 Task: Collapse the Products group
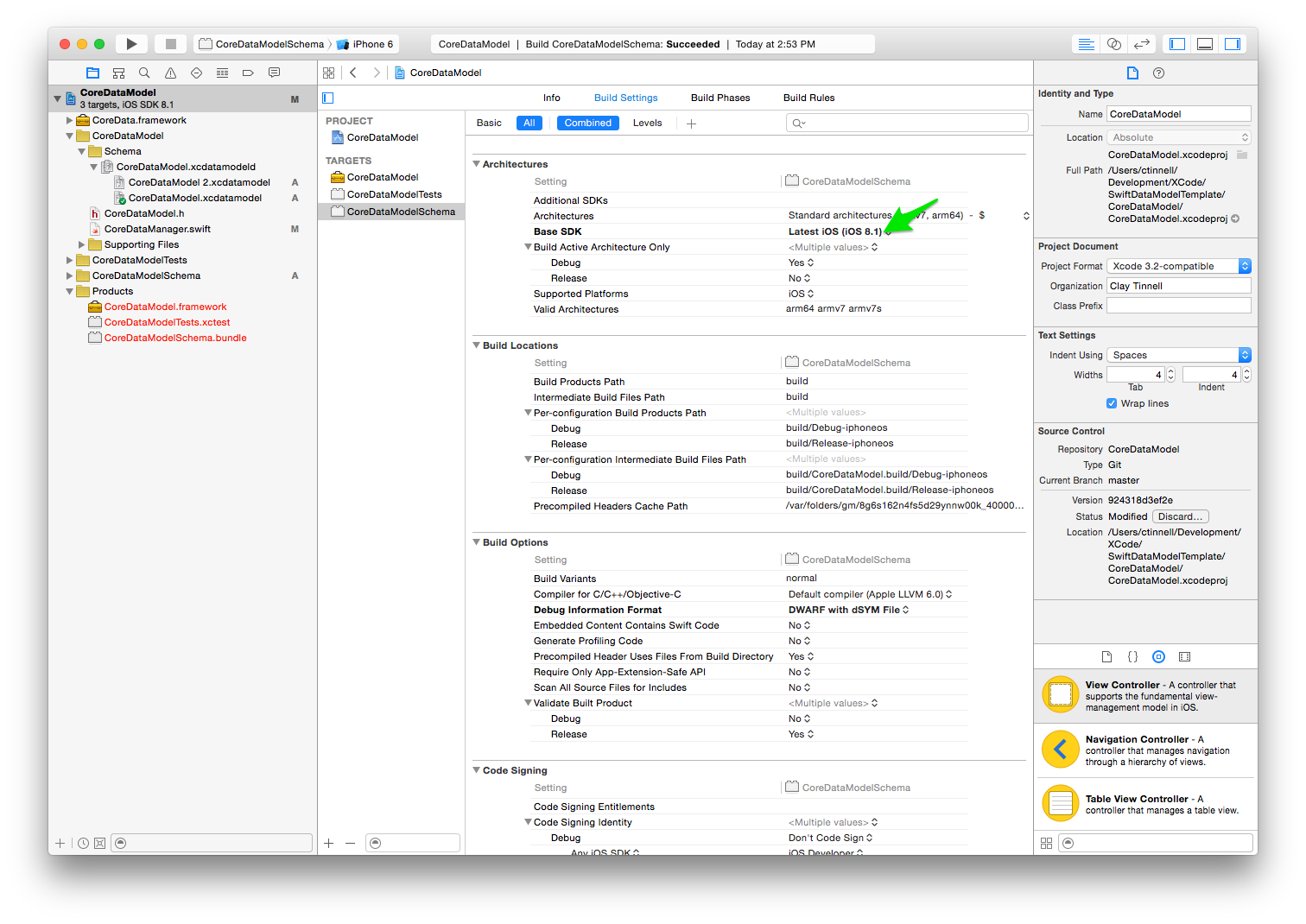pyautogui.click(x=69, y=291)
